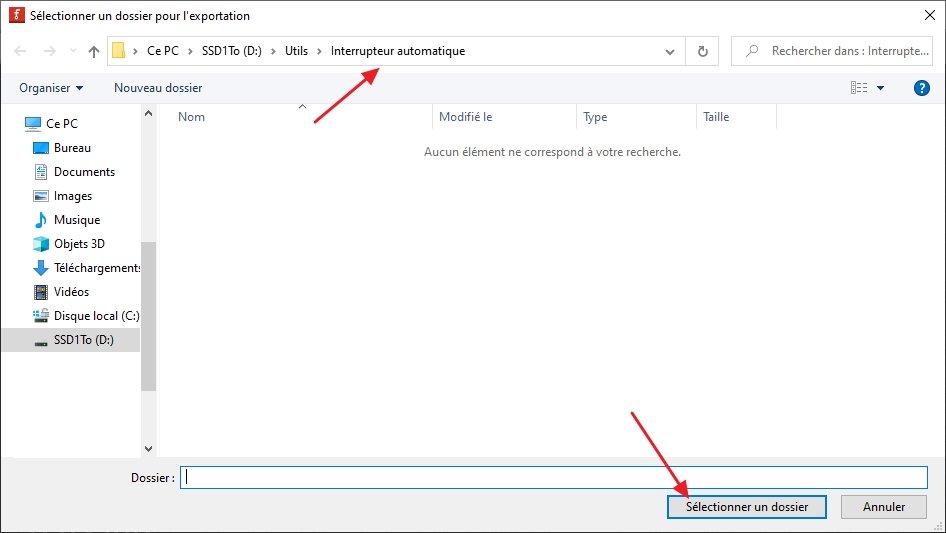Click the Up one level arrow
946x533 pixels.
point(94,51)
